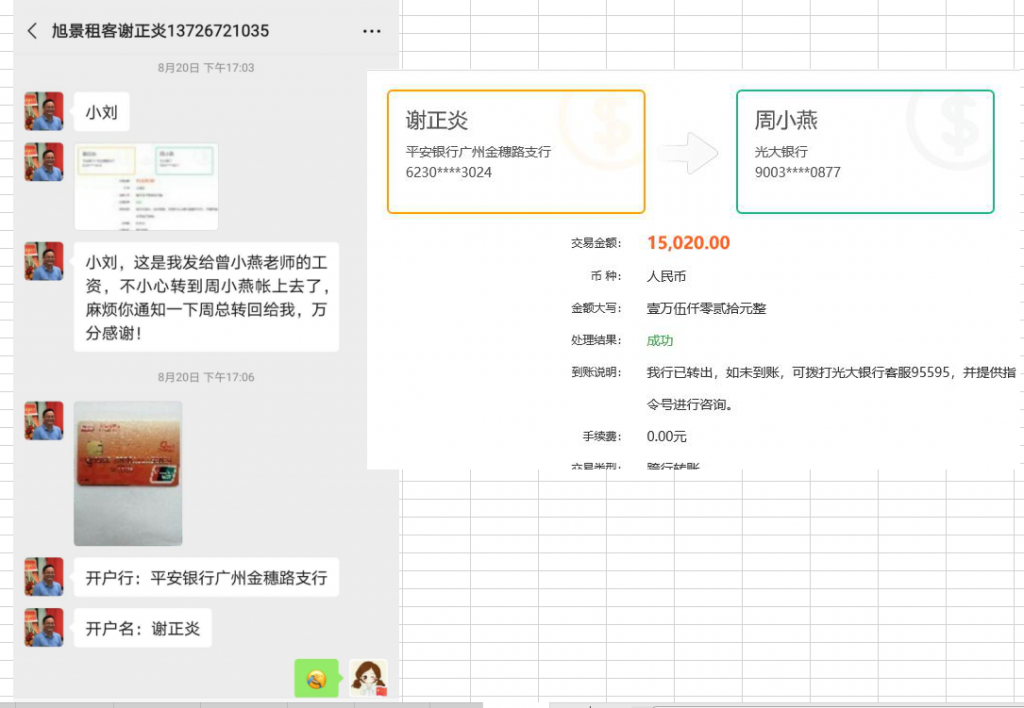Click the "处理结果:" label

[596, 340]
